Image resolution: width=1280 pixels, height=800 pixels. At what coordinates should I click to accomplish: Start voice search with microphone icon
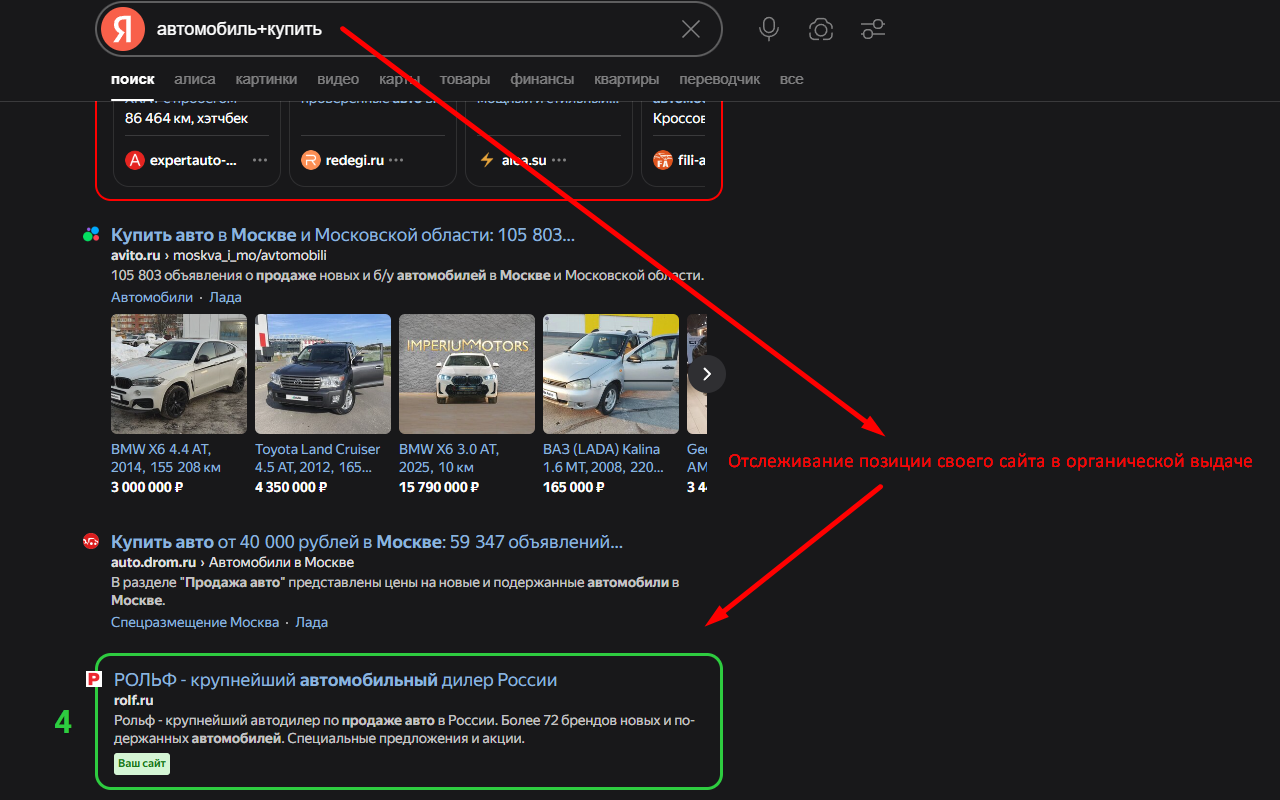pos(769,29)
